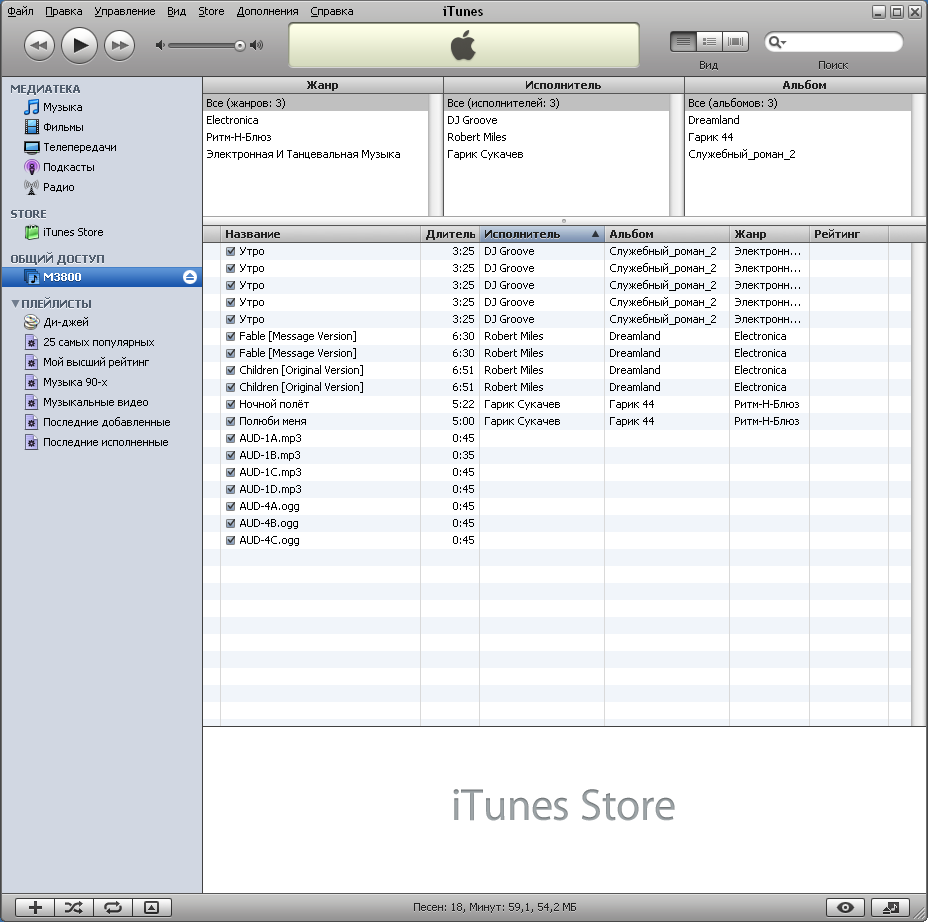Toggle the browser with eye button

[845, 907]
